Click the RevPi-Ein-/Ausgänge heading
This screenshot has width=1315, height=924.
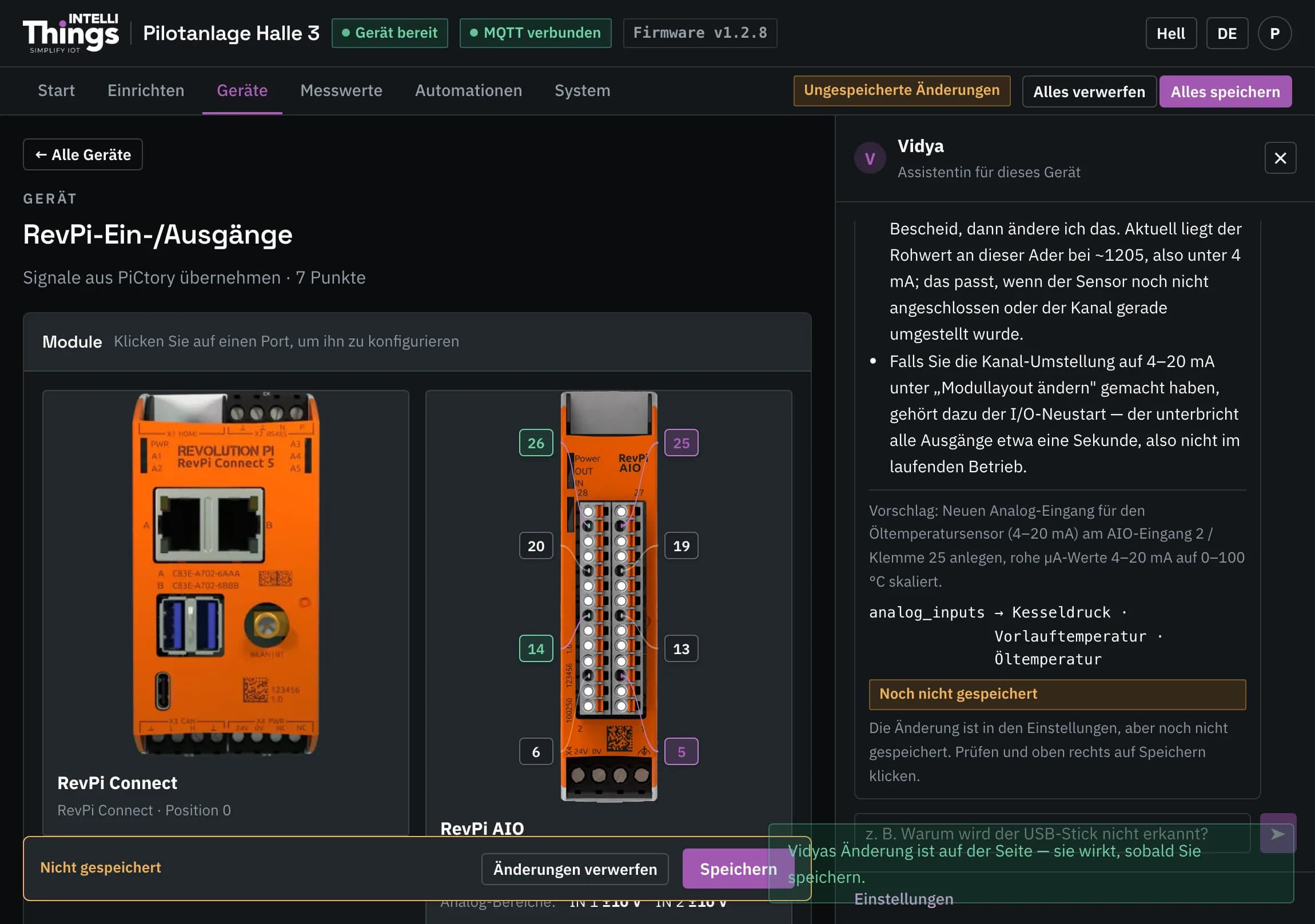click(157, 234)
